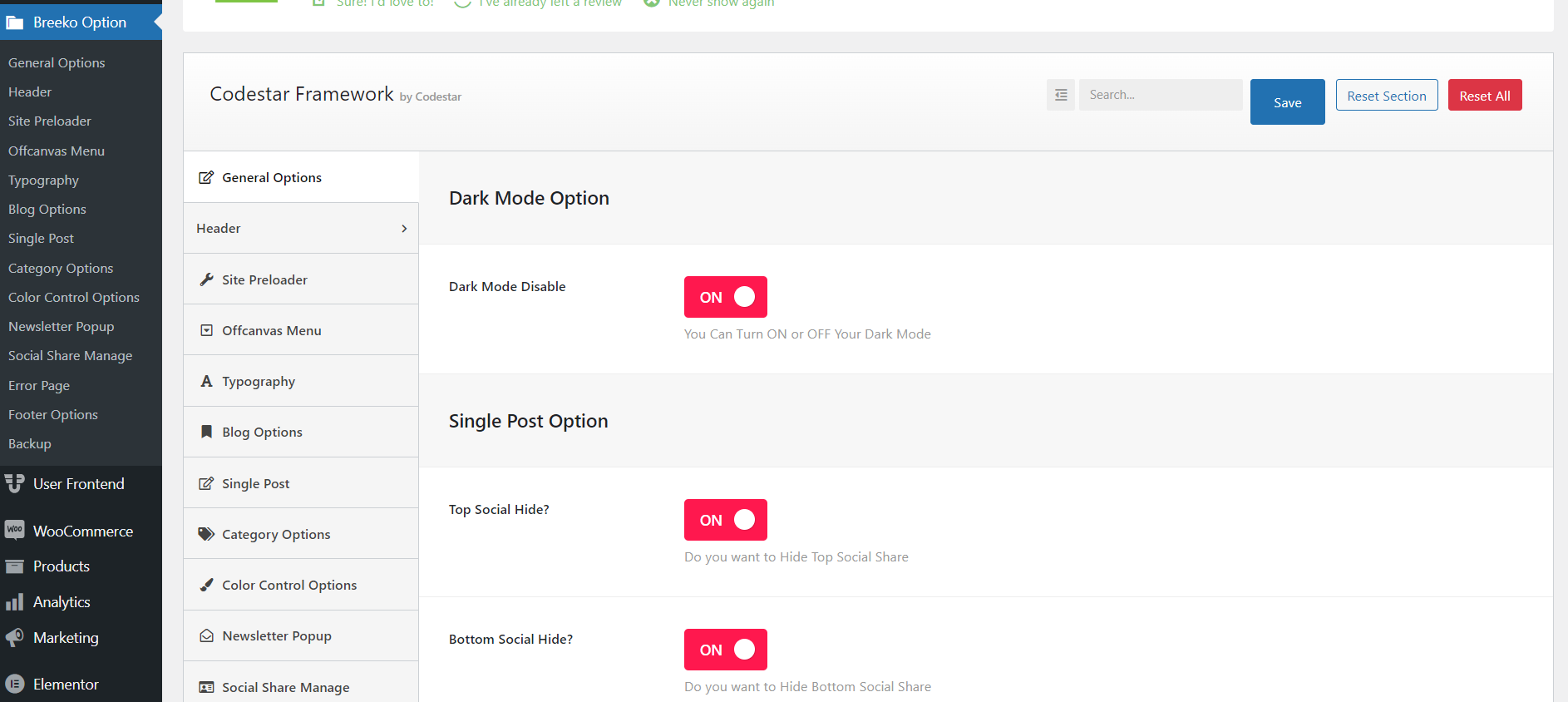
Task: Open Elementor in the admin sidebar
Action: point(66,684)
